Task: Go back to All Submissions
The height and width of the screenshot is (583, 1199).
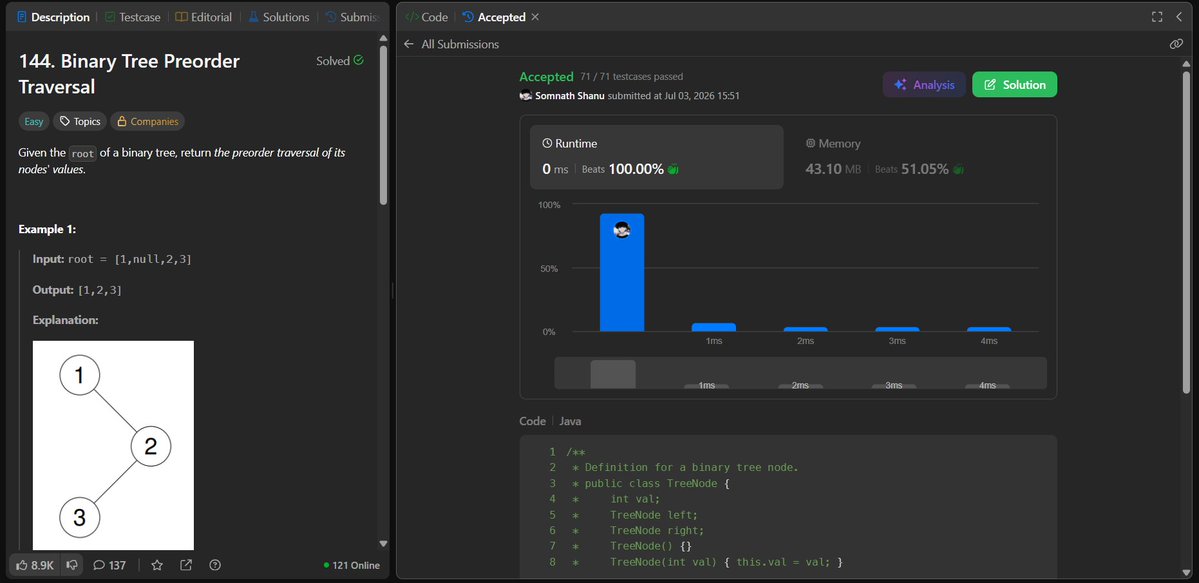Action: pyautogui.click(x=460, y=44)
